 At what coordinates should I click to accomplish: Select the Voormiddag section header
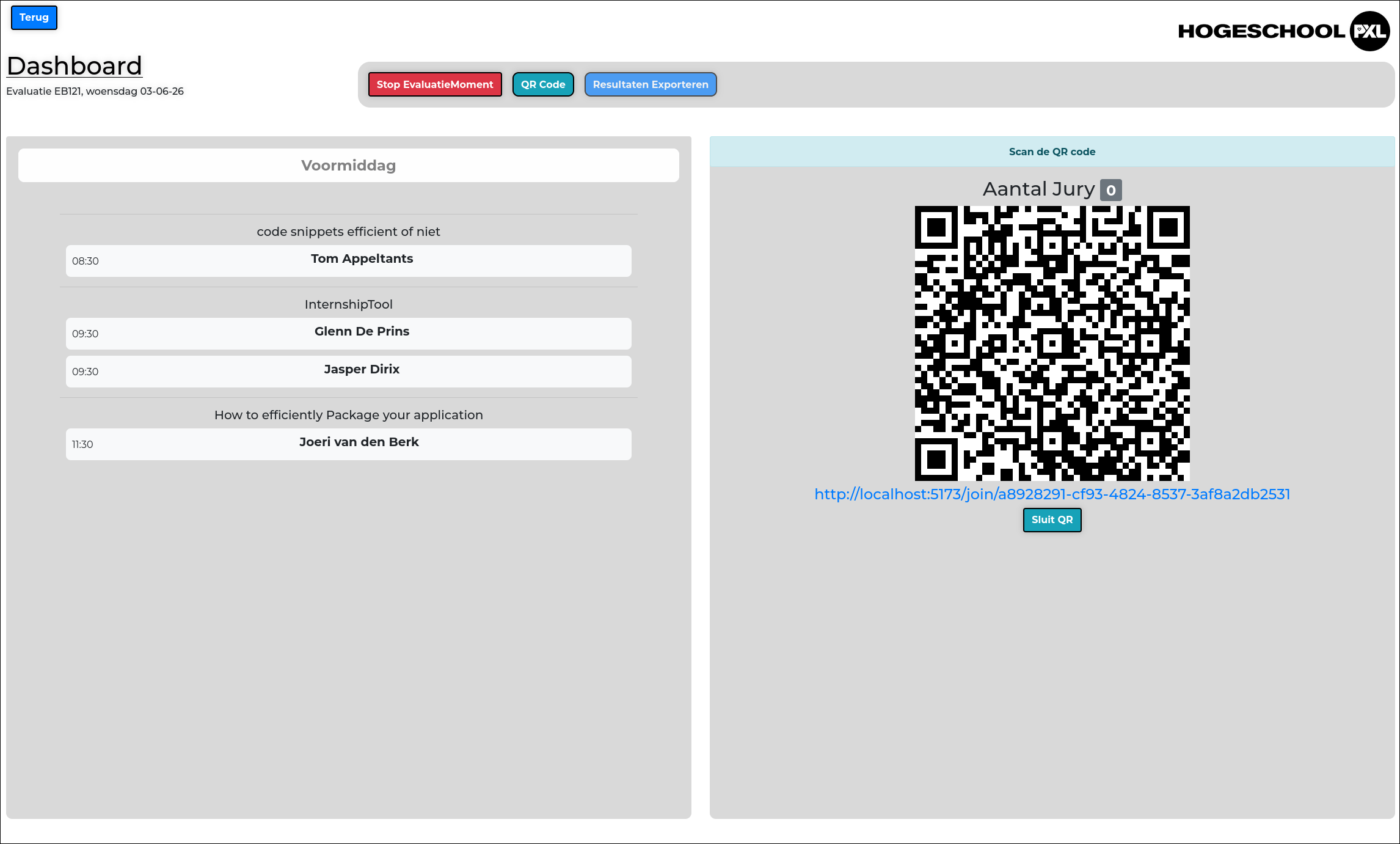(x=348, y=166)
